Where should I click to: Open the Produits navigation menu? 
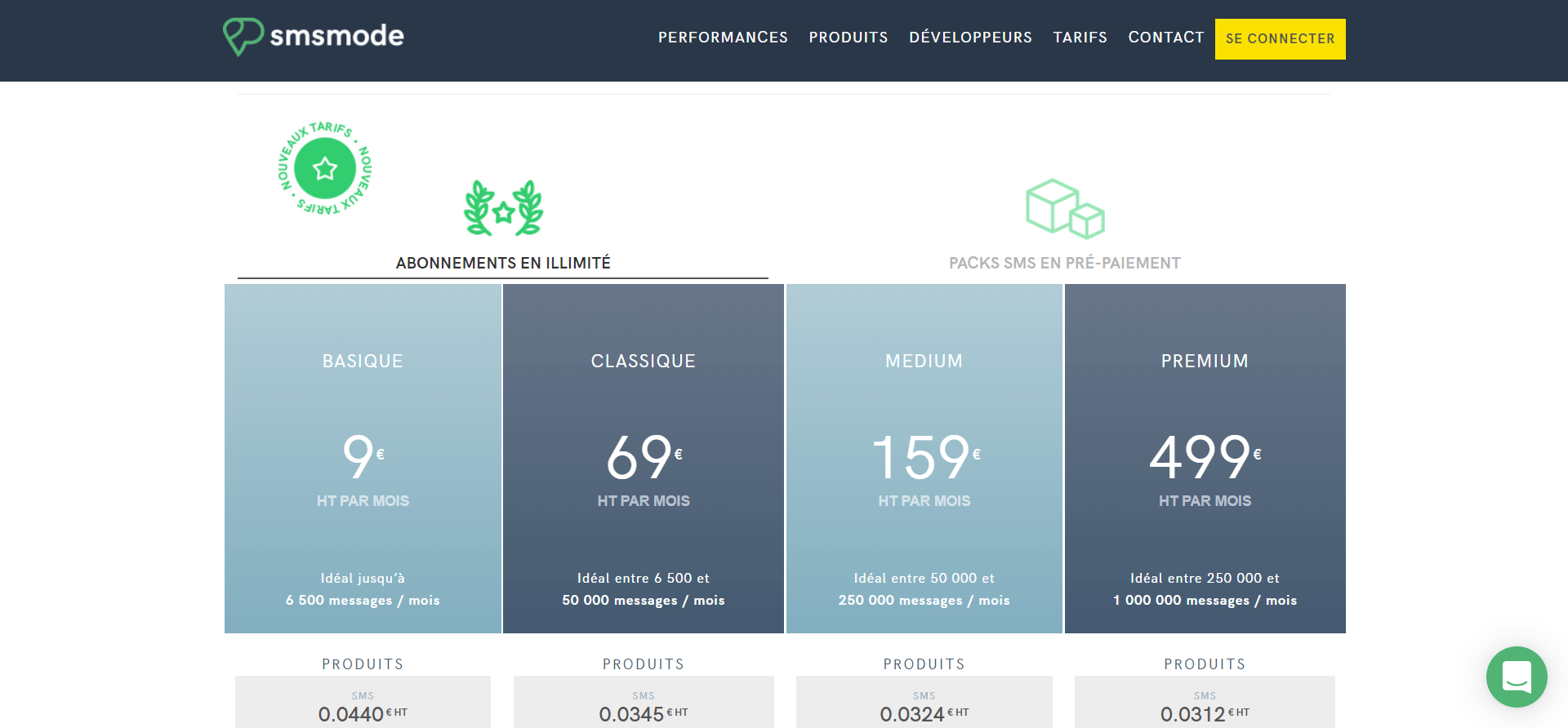848,38
